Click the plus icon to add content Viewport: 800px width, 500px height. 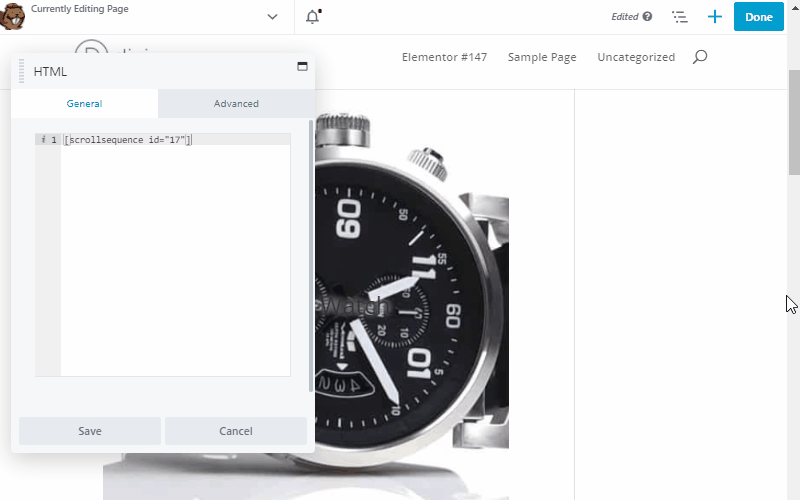(x=715, y=16)
